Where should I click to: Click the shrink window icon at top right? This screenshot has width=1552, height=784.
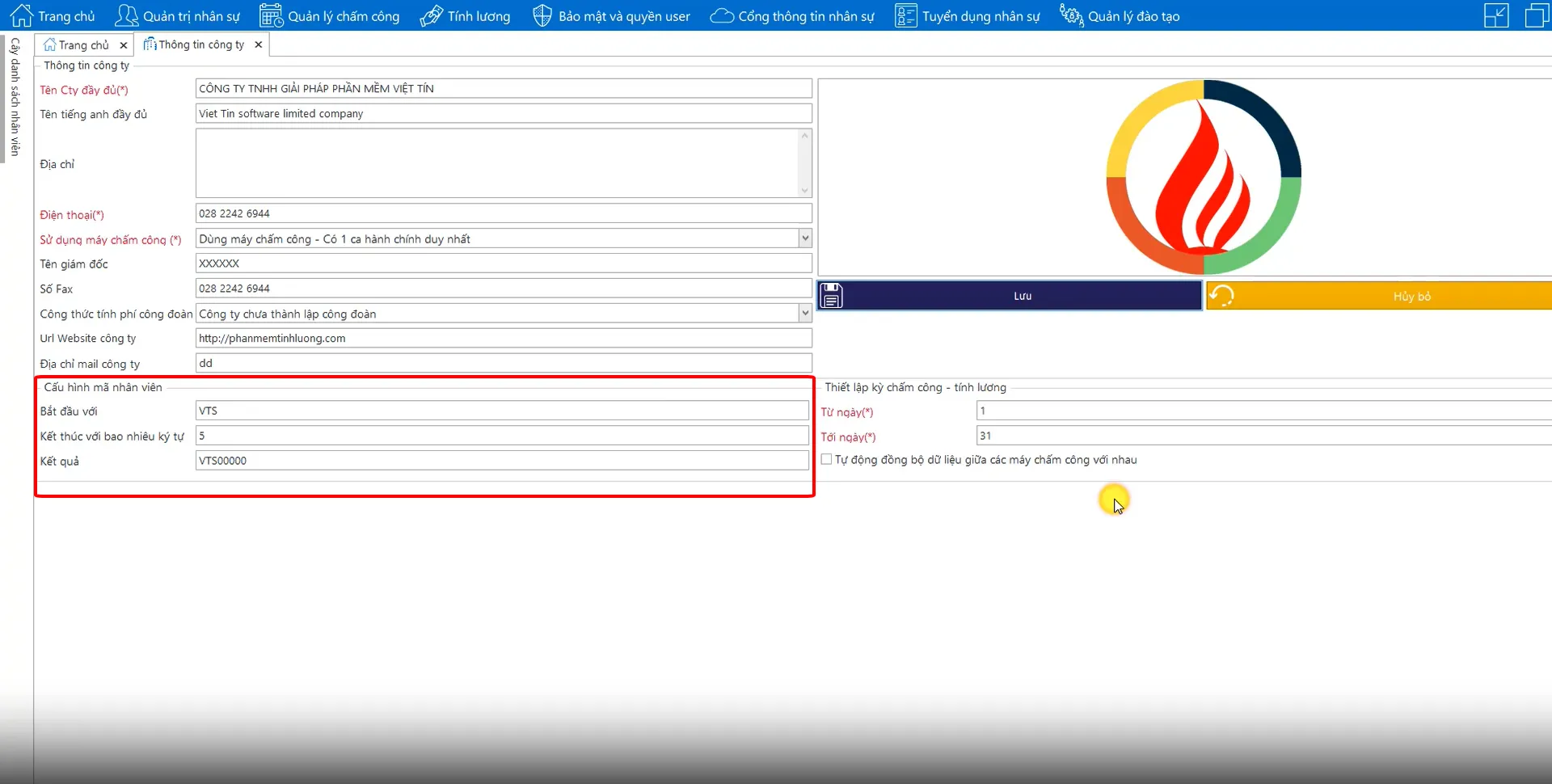(x=1496, y=15)
